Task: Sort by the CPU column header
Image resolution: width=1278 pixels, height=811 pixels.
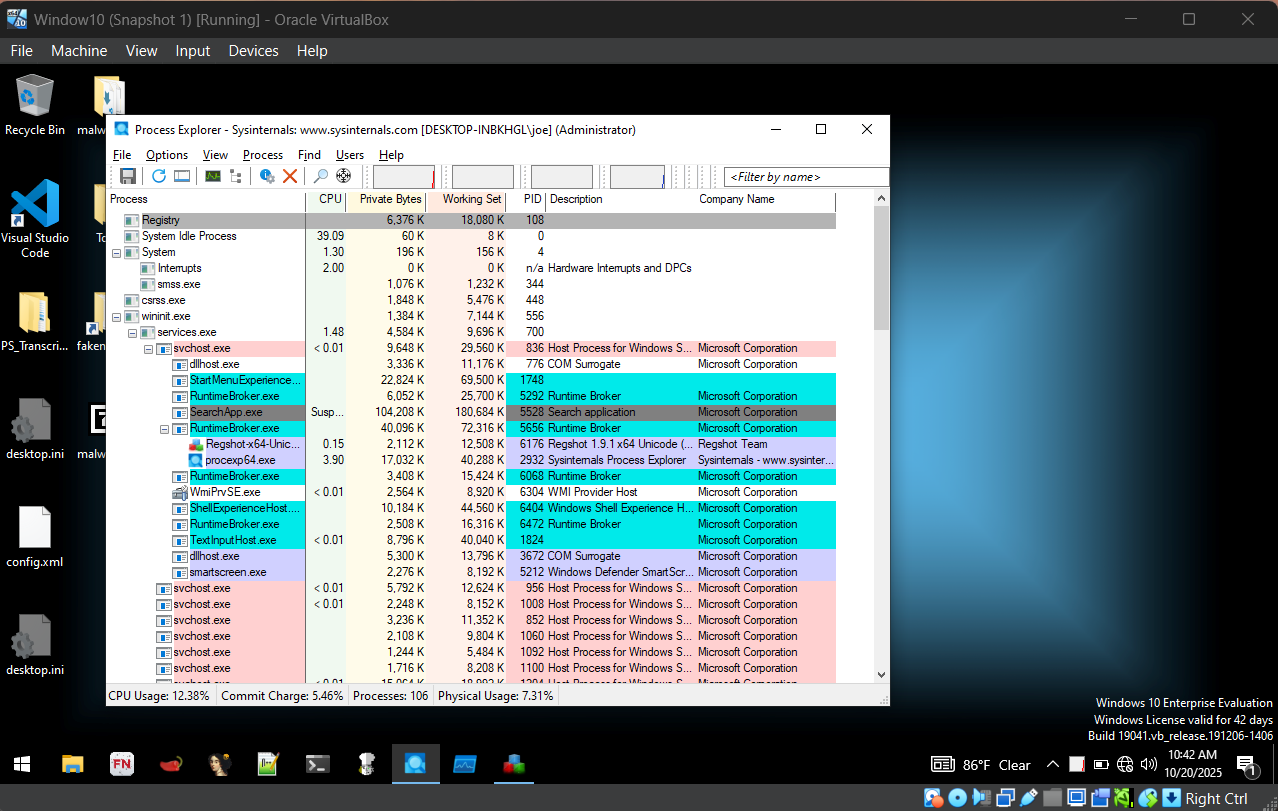Action: [326, 199]
